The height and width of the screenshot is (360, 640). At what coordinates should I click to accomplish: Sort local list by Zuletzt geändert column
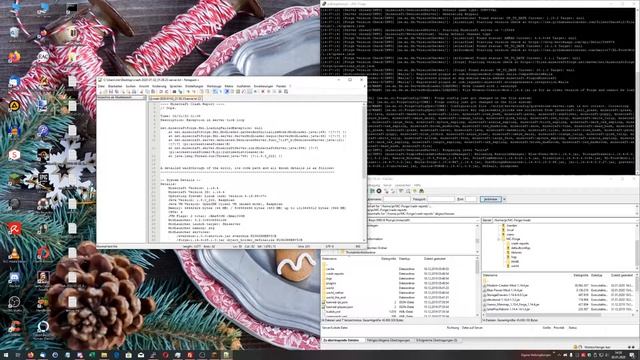[x=435, y=259]
